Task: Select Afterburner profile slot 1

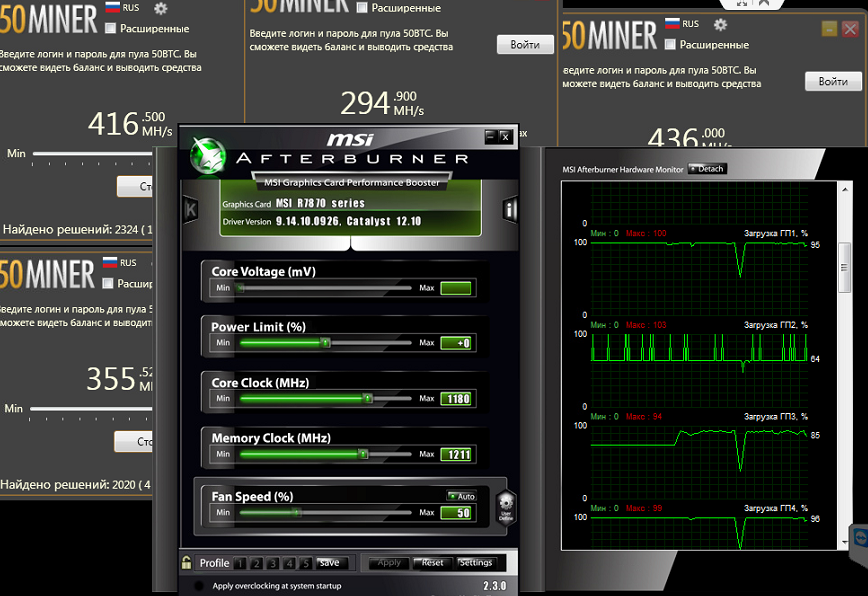Action: 240,563
